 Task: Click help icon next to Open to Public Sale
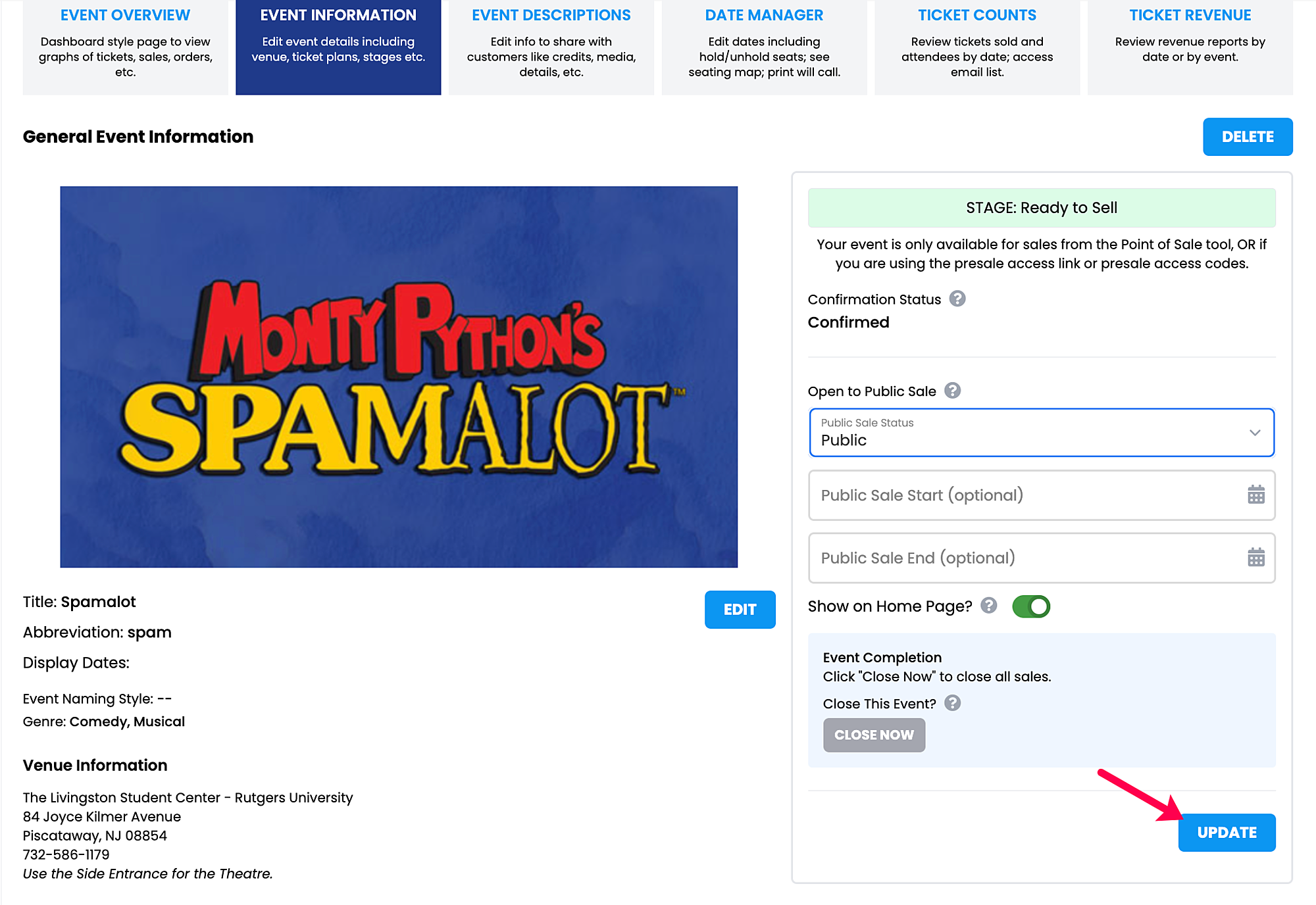[x=952, y=391]
